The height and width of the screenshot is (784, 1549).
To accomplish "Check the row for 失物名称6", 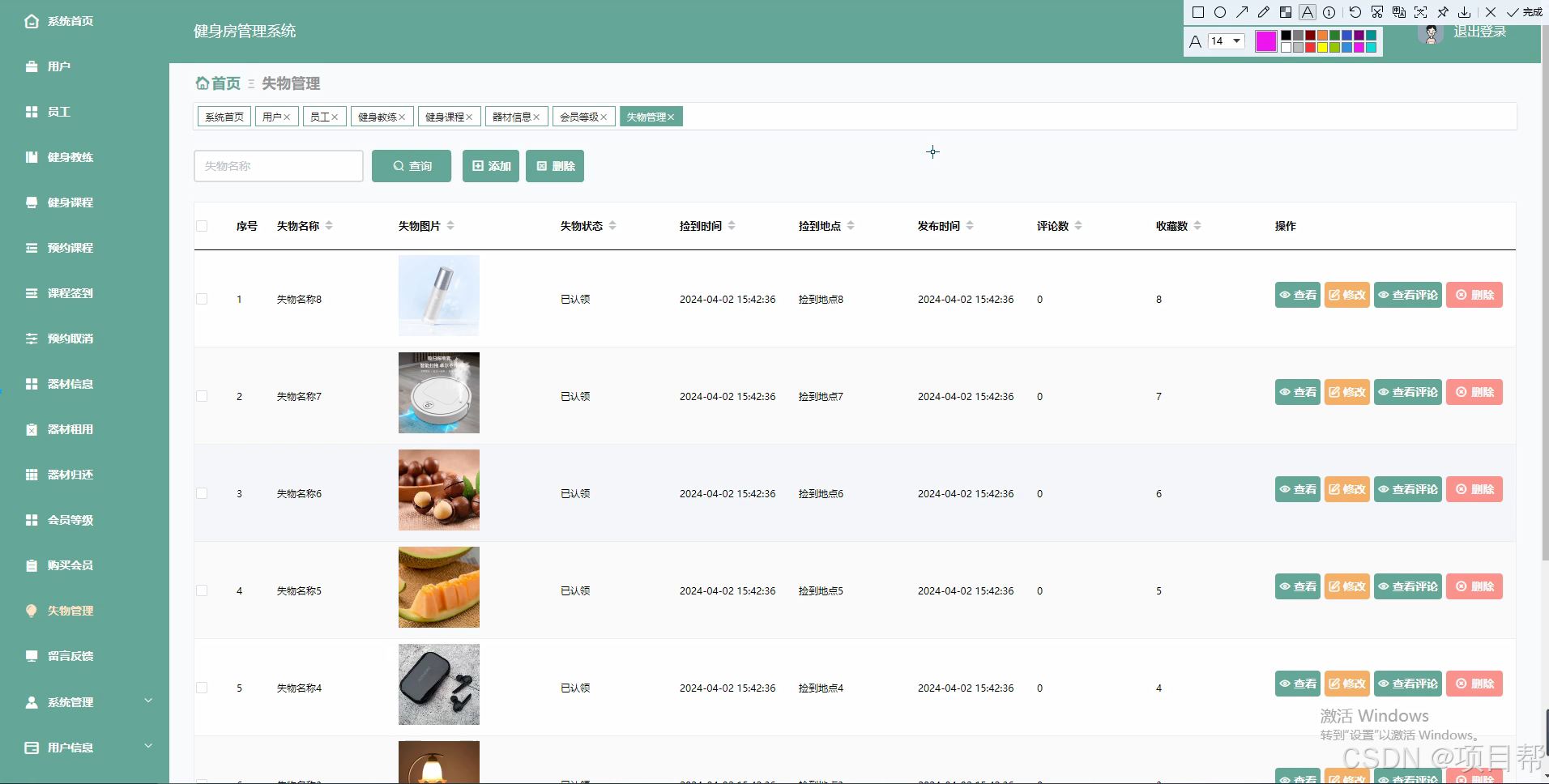I will click(x=202, y=493).
